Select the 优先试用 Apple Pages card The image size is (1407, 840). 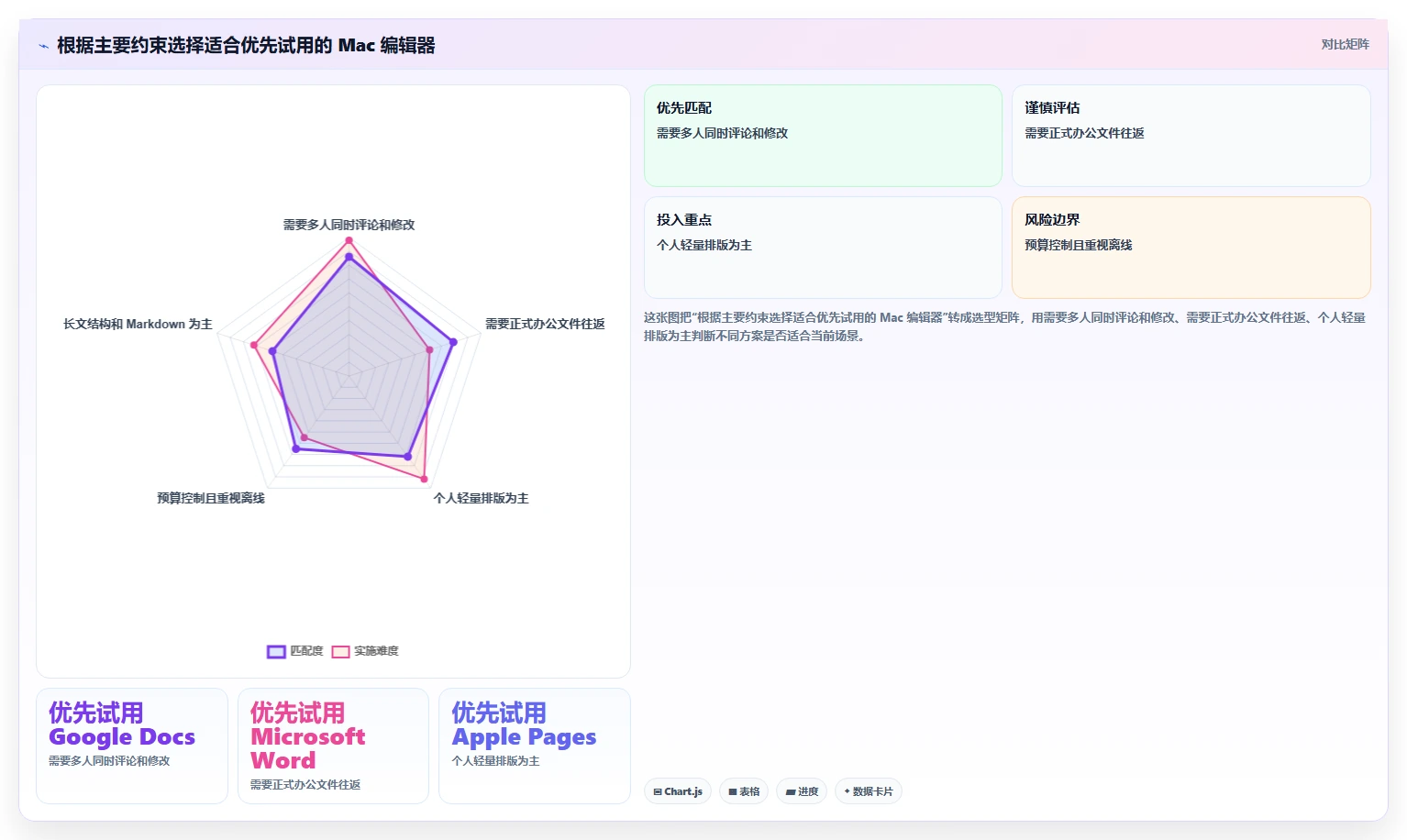point(535,746)
